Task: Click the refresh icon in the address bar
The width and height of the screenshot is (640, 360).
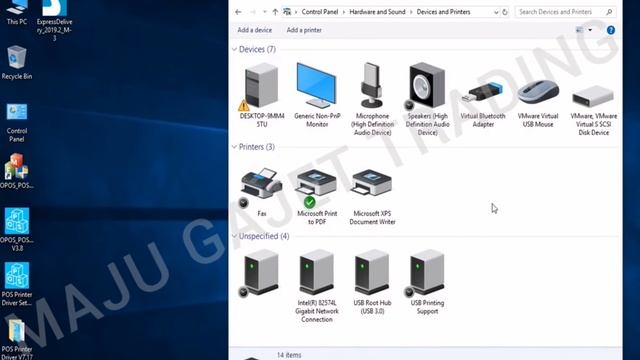Action: [505, 12]
